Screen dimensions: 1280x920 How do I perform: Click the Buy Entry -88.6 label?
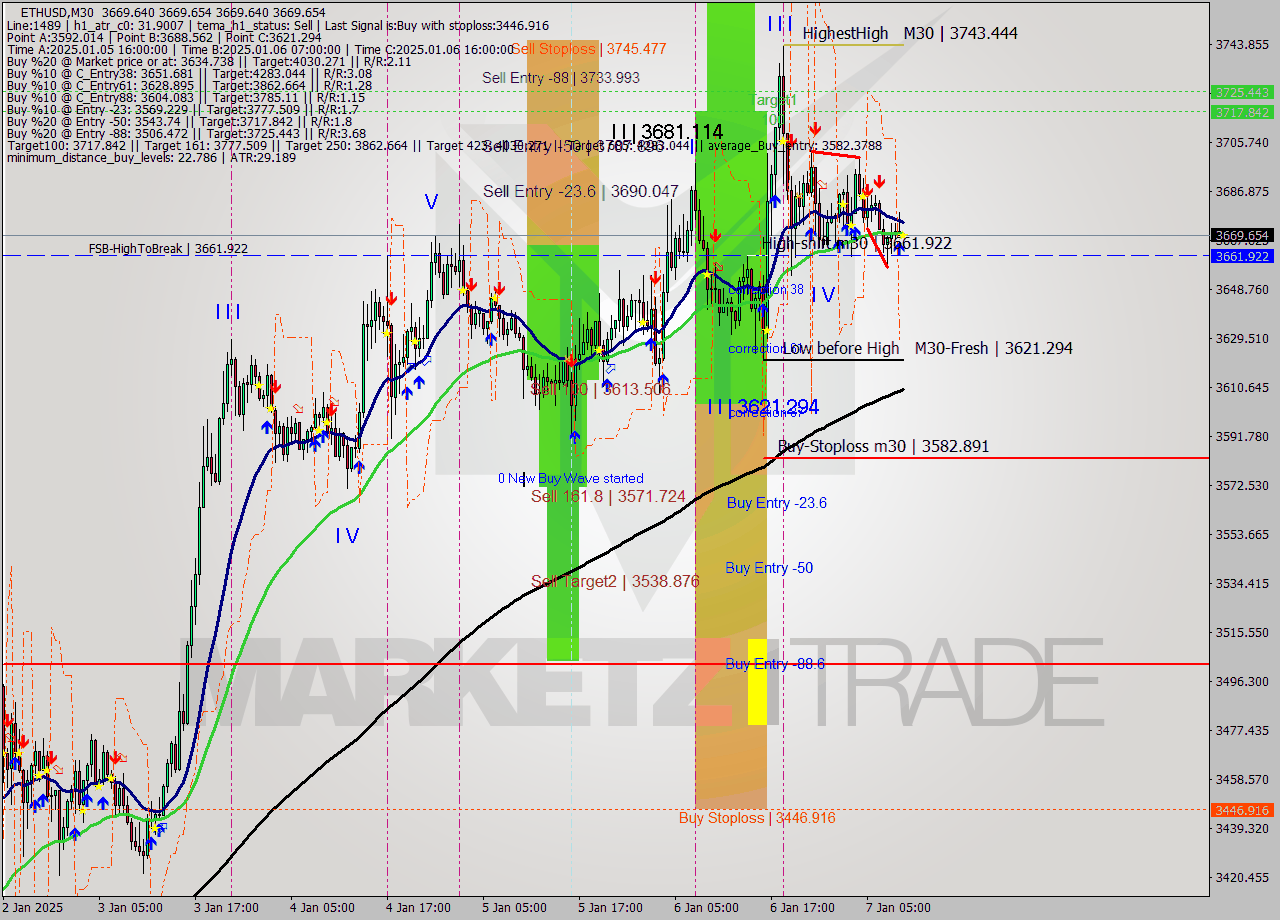point(775,664)
